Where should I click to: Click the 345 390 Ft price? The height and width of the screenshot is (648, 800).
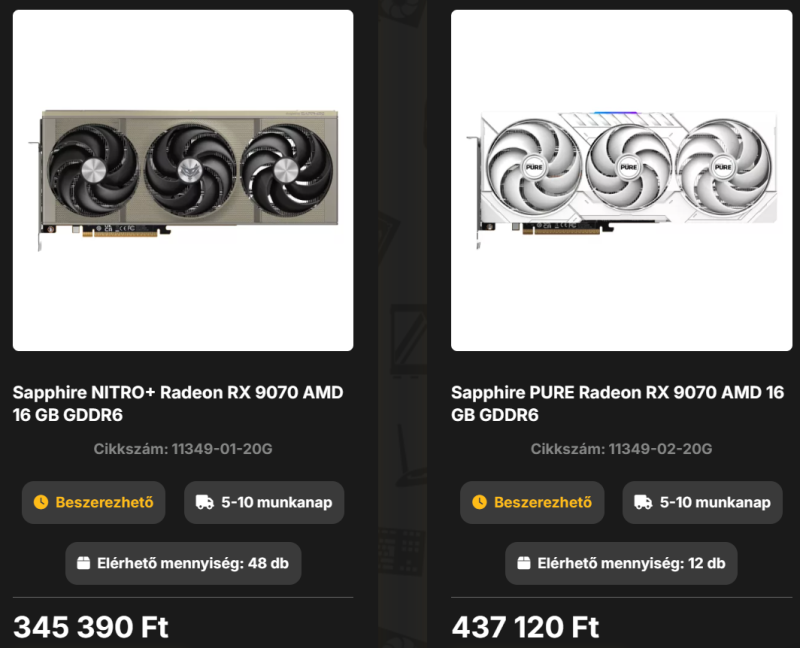click(x=91, y=627)
